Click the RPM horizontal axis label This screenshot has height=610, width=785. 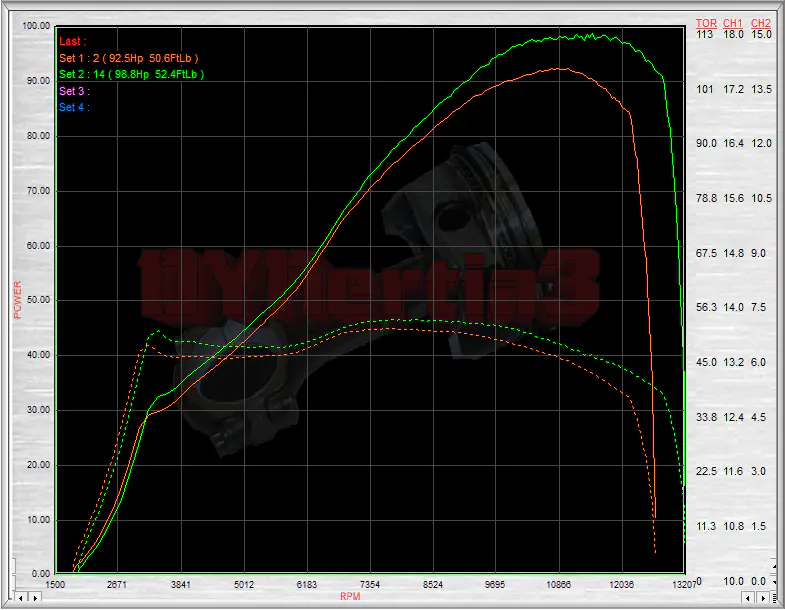pos(350,596)
